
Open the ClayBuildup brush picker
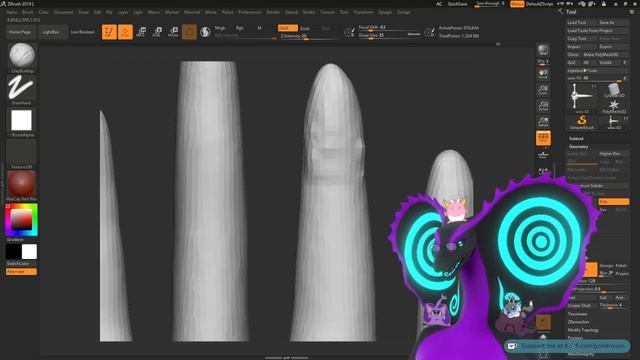(x=22, y=58)
